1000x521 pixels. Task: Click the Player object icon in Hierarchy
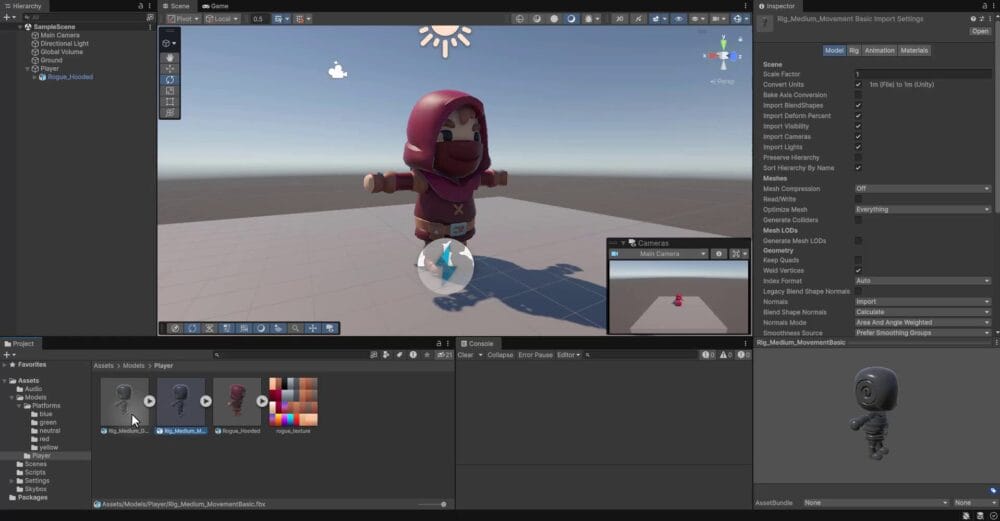(35, 68)
